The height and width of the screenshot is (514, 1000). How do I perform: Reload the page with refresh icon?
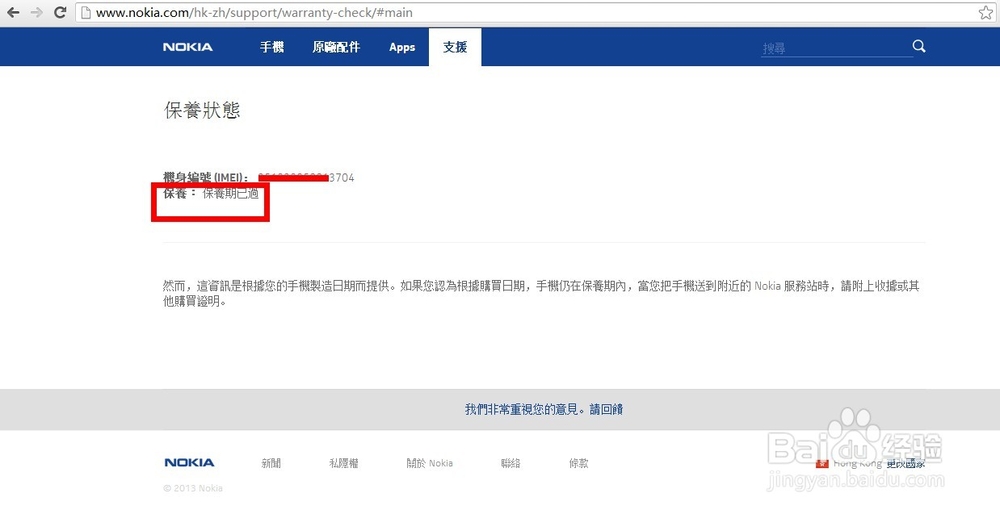(60, 12)
